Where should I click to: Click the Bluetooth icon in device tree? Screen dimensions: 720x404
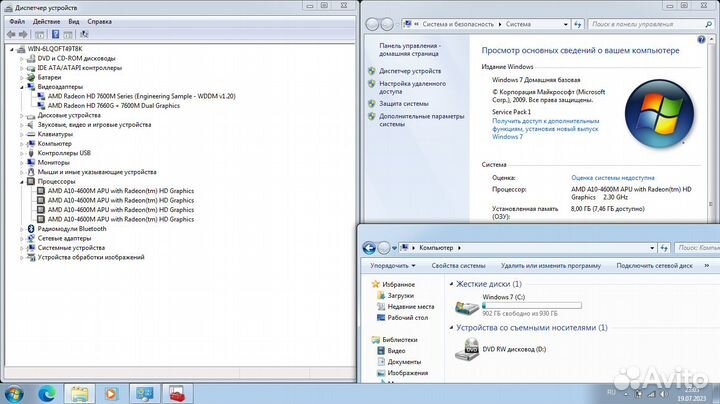pyautogui.click(x=31, y=229)
